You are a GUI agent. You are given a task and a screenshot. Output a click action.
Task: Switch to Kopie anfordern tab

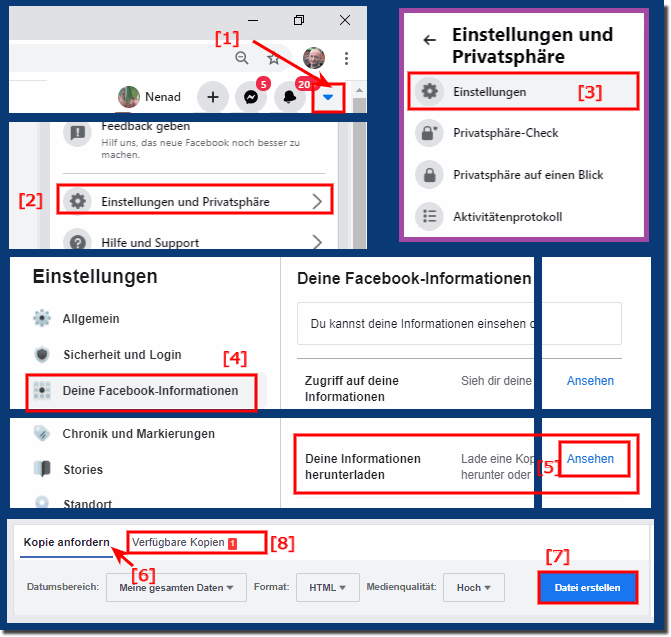pos(66,542)
